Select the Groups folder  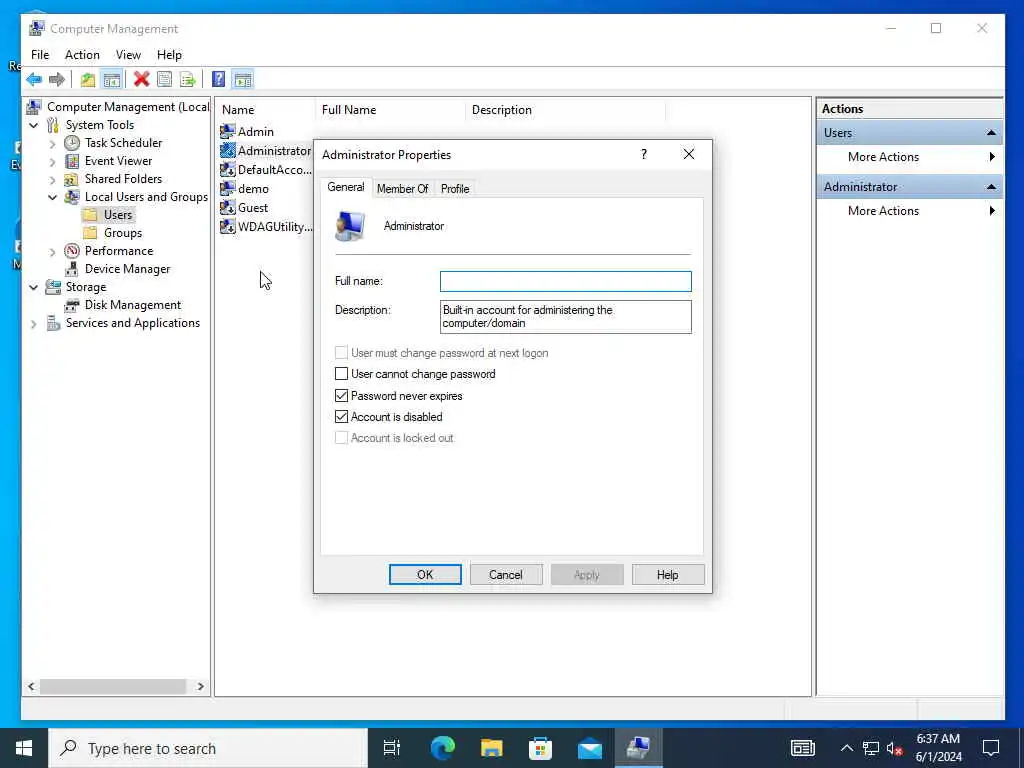pyautogui.click(x=123, y=233)
